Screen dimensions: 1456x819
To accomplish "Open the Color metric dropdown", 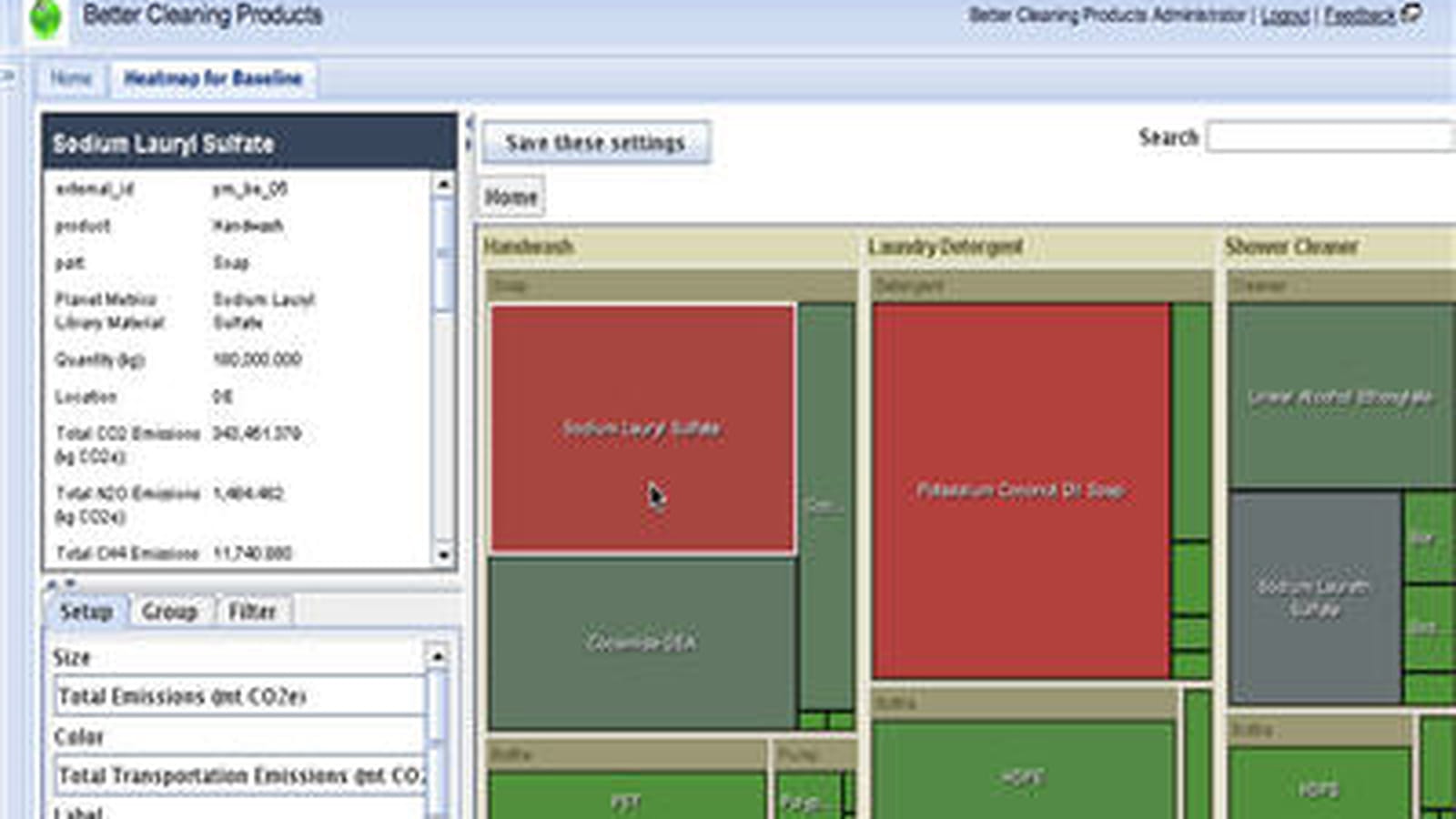I will click(x=238, y=775).
